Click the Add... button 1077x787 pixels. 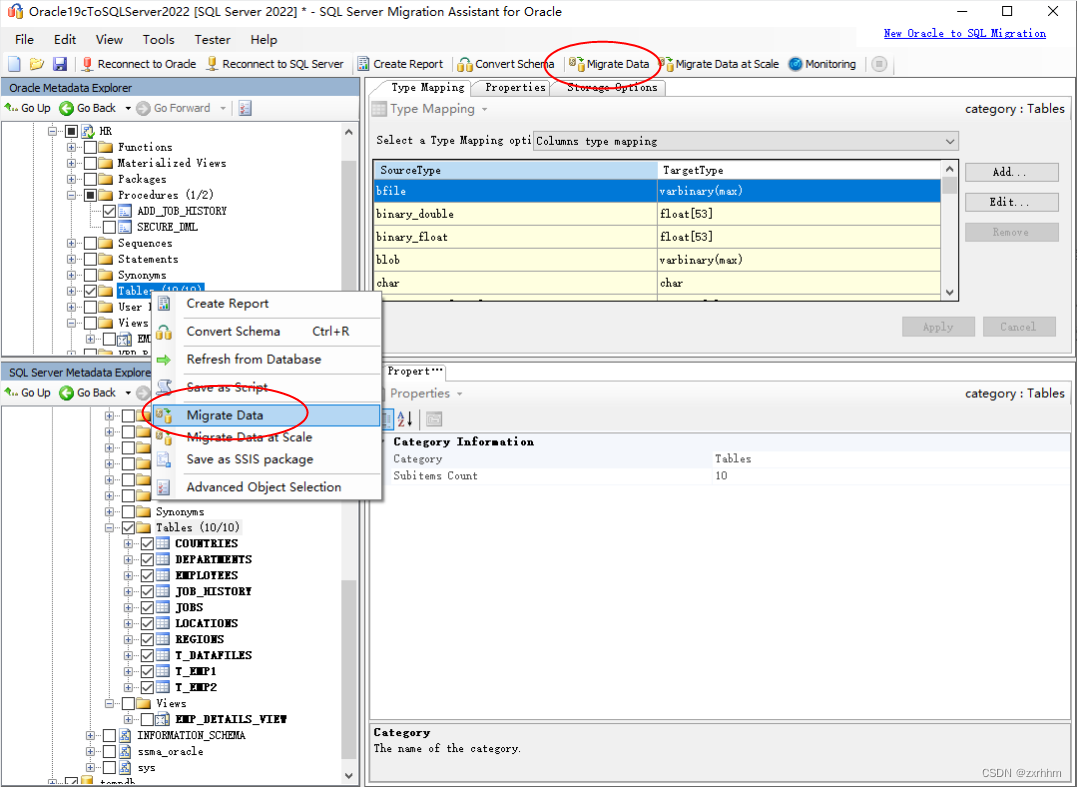(x=1011, y=172)
